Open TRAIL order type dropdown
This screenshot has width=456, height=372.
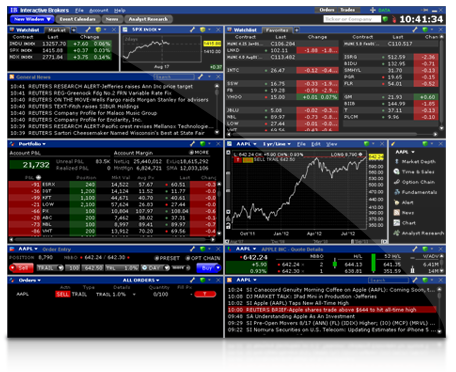[50, 268]
